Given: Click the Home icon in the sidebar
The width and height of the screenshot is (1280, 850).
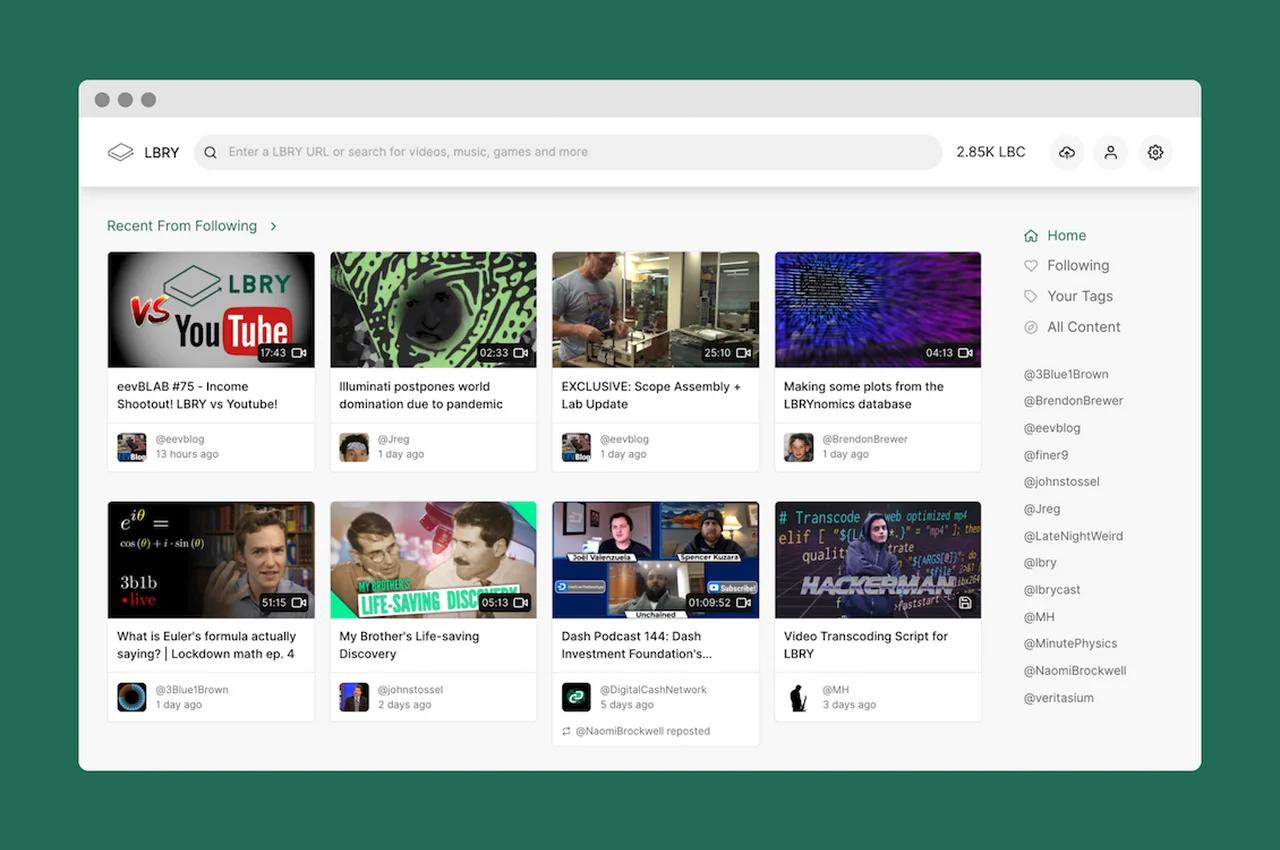Looking at the screenshot, I should point(1030,235).
